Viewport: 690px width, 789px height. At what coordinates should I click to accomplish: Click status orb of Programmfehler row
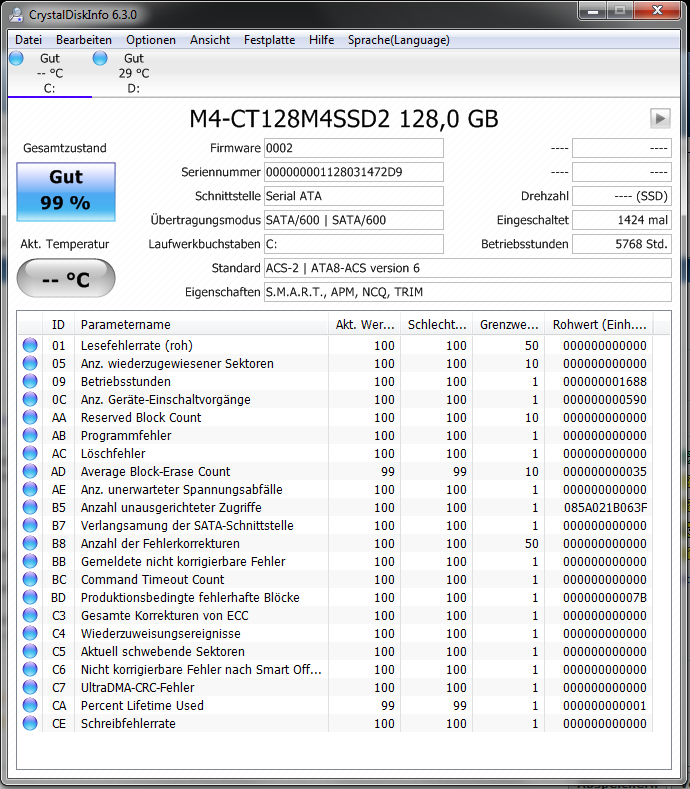click(x=30, y=435)
